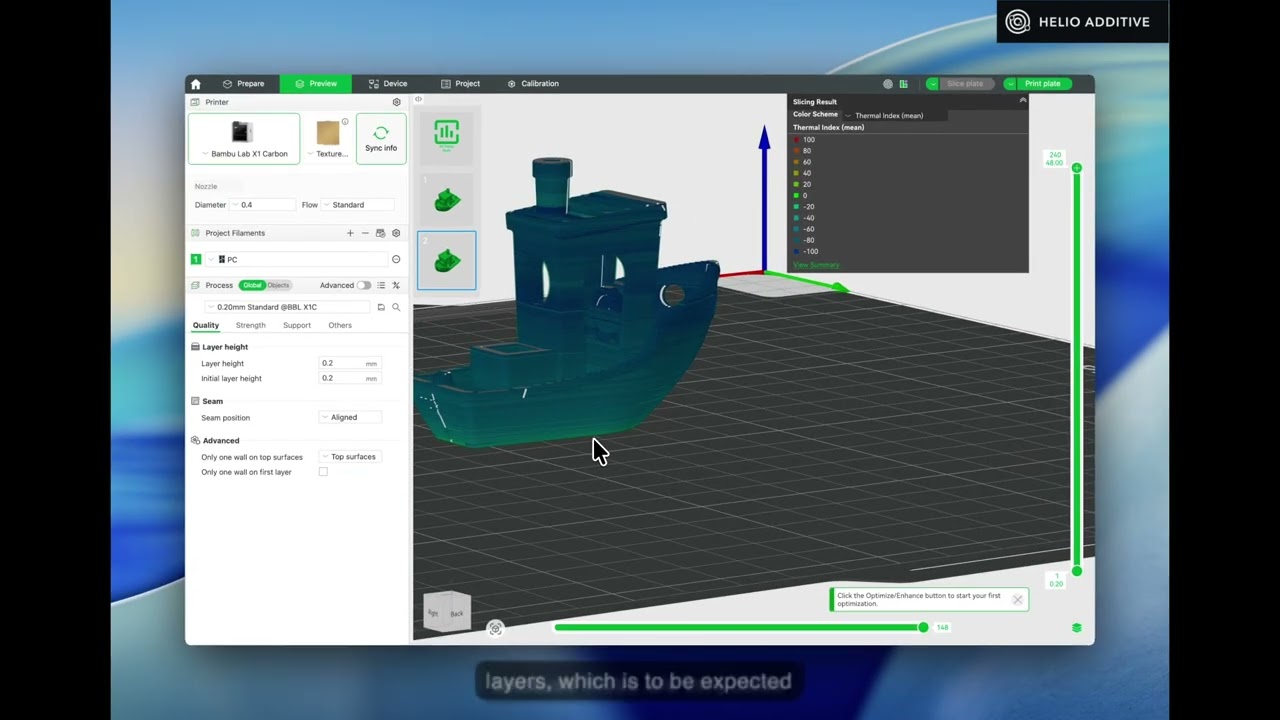
Task: Open printer settings gear icon
Action: click(x=396, y=102)
